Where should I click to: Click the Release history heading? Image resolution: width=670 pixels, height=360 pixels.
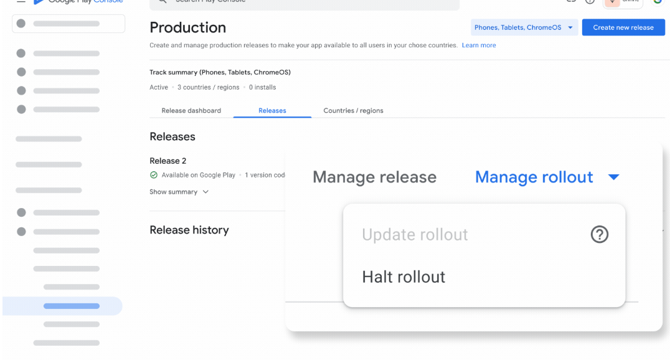(x=189, y=230)
